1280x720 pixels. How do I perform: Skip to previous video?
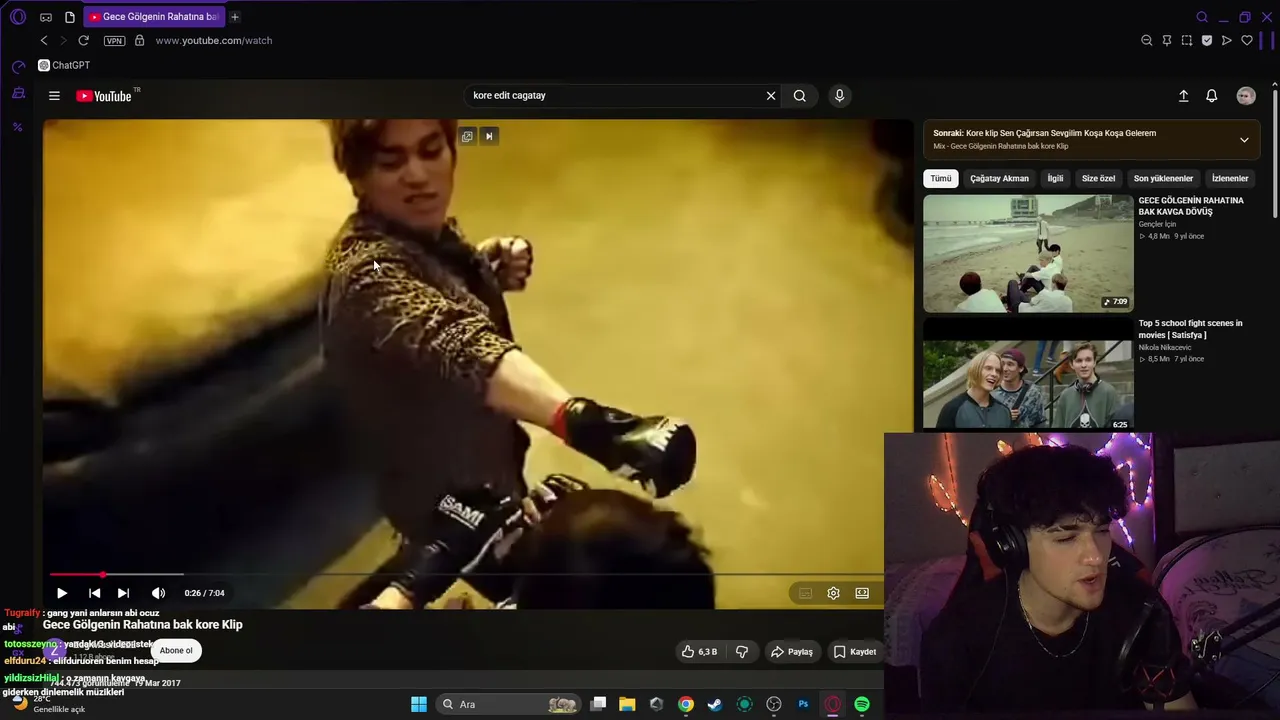click(x=94, y=593)
